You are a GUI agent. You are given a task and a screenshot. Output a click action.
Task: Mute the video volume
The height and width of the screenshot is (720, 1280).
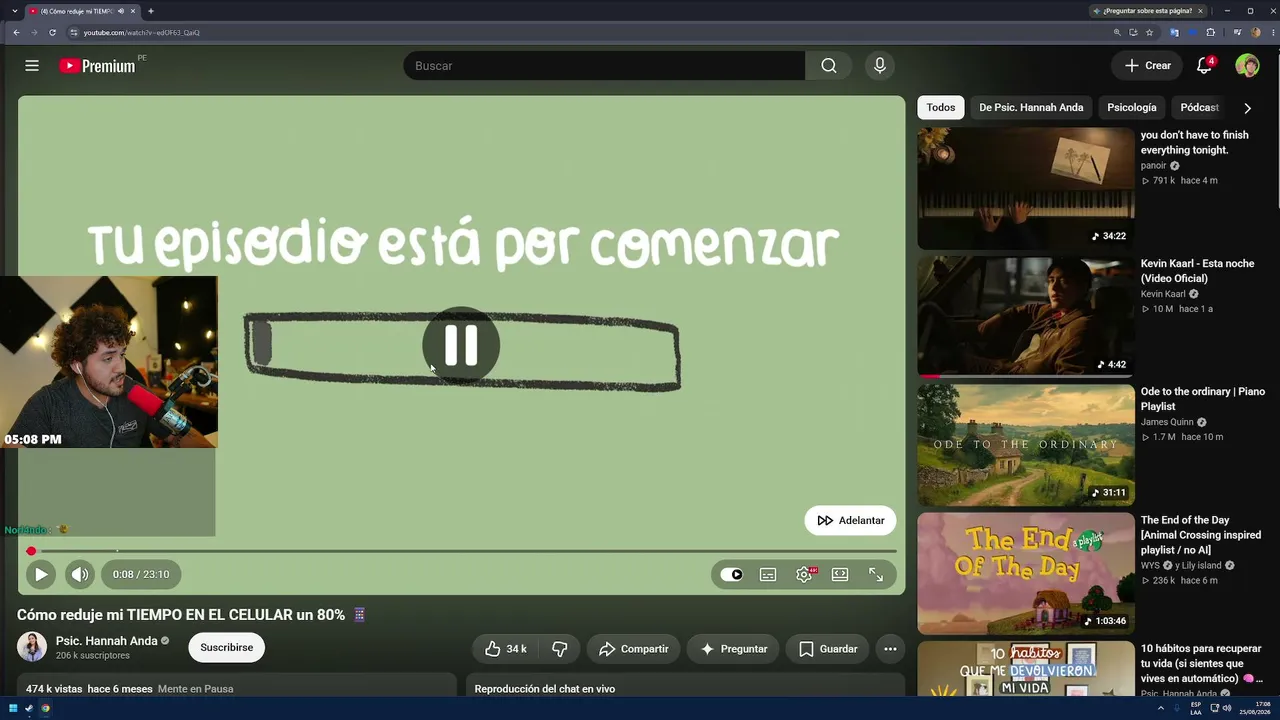80,574
